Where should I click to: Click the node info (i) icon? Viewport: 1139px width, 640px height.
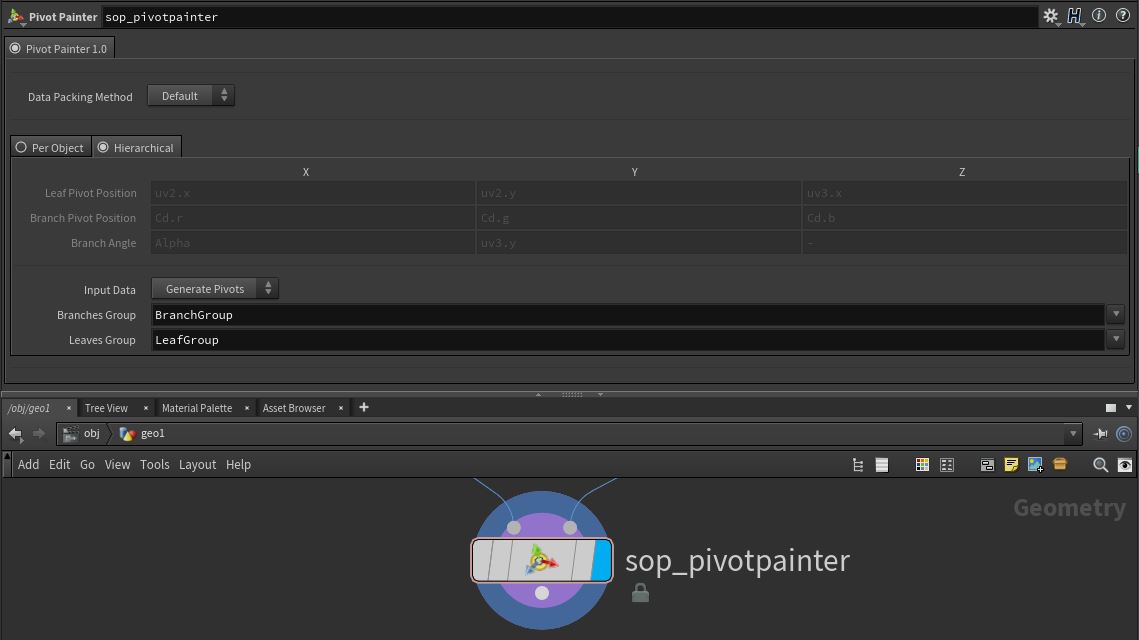(x=1099, y=16)
